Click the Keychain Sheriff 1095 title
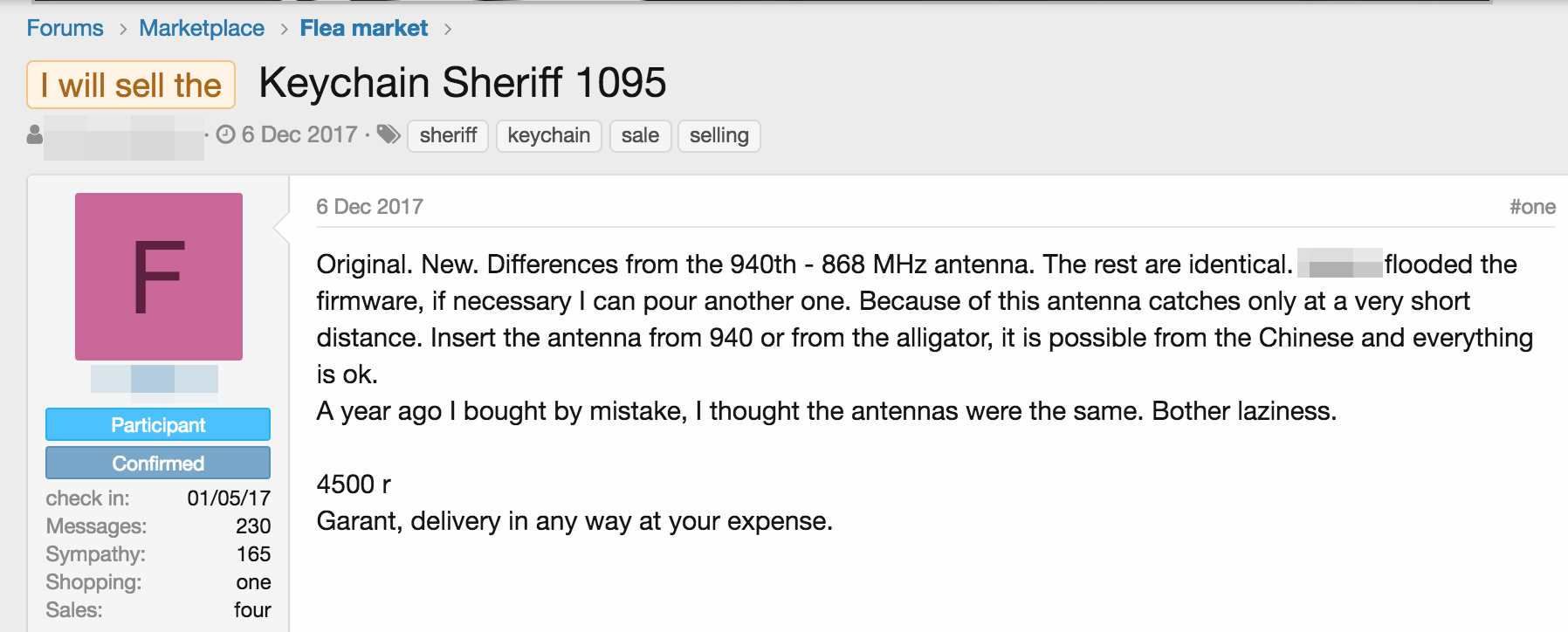 [462, 83]
